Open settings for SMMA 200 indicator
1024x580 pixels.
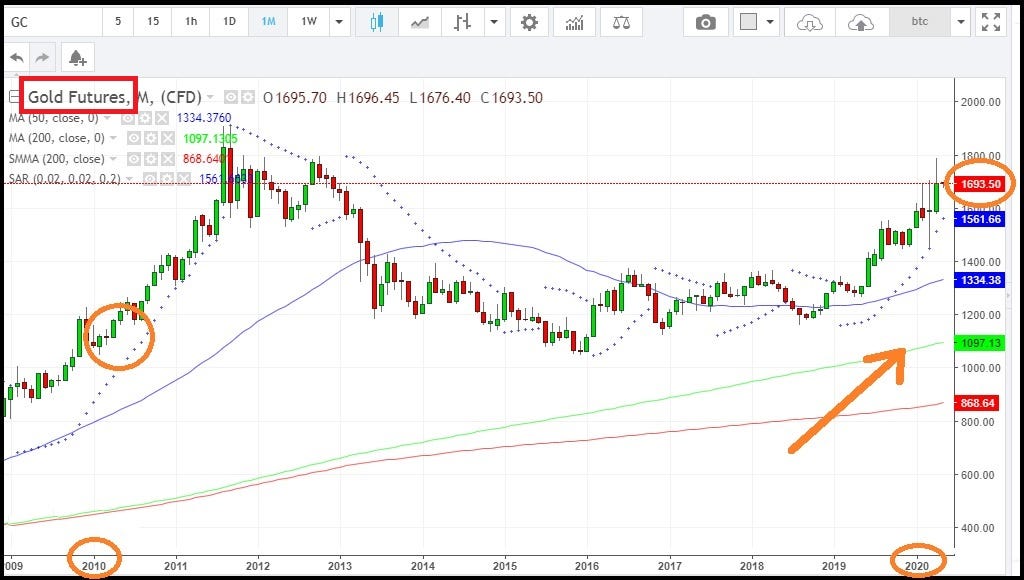151,159
